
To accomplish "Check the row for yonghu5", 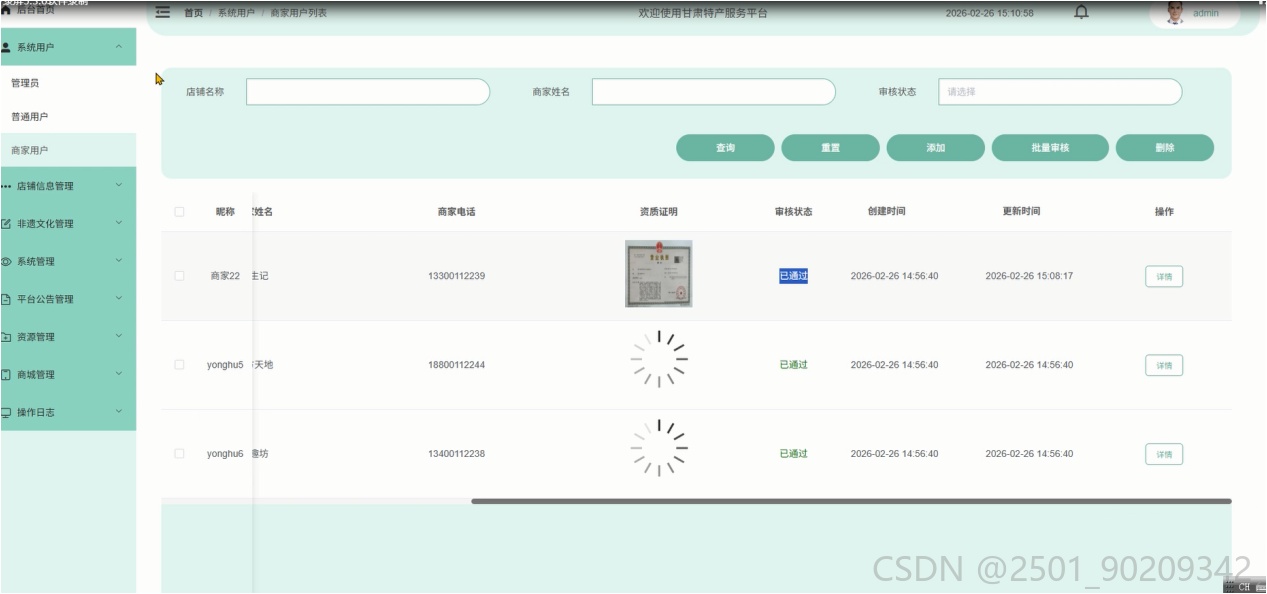I will 179,365.
